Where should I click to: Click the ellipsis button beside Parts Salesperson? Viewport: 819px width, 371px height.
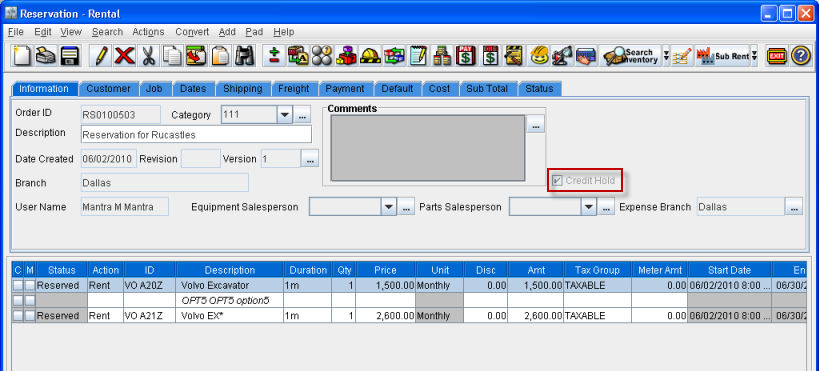click(606, 207)
